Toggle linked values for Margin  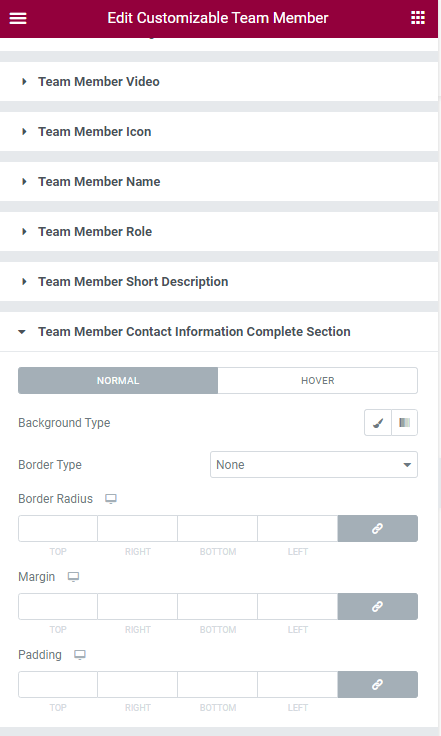pyautogui.click(x=378, y=606)
